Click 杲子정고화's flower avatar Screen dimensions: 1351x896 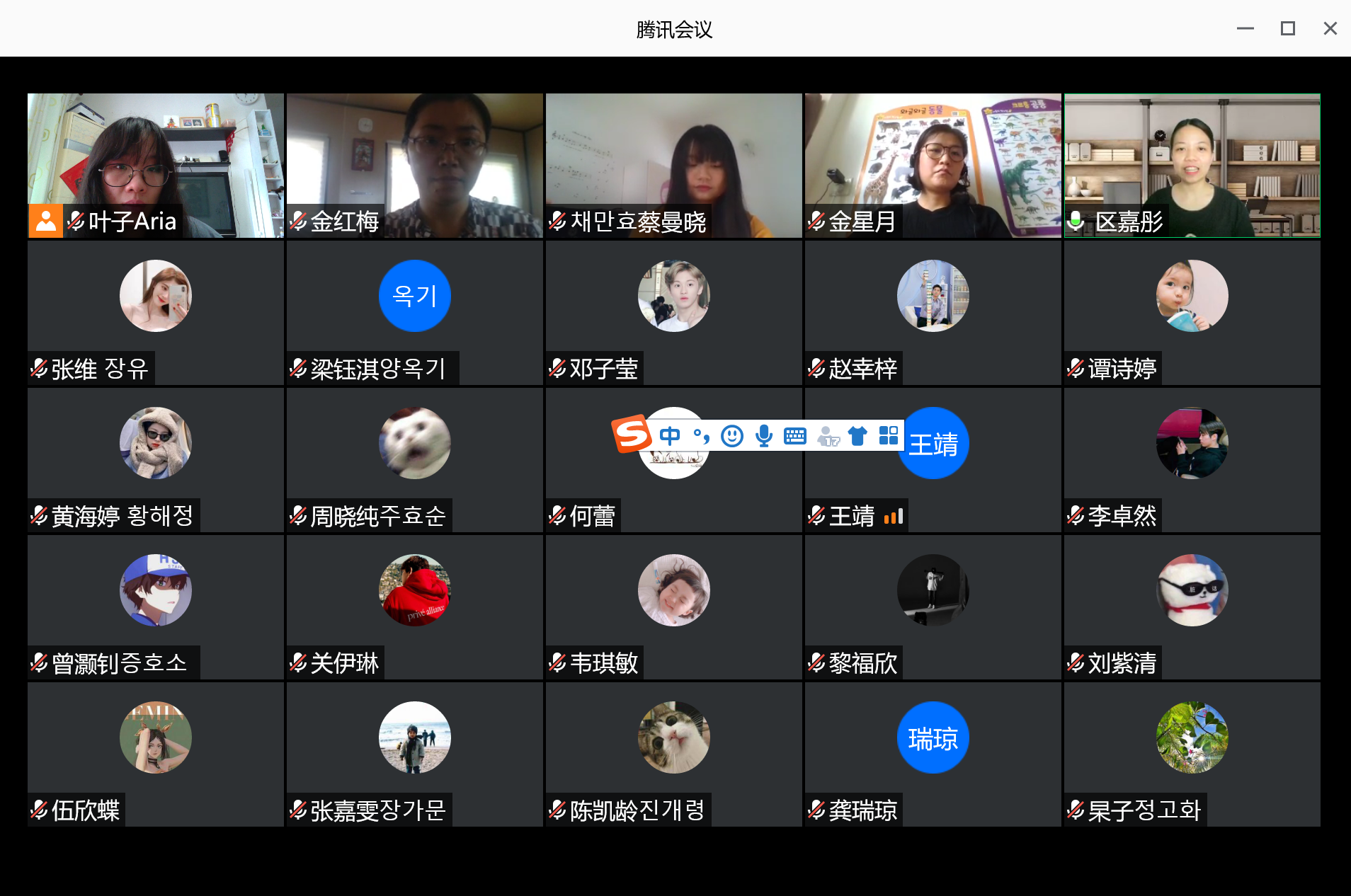click(1192, 737)
